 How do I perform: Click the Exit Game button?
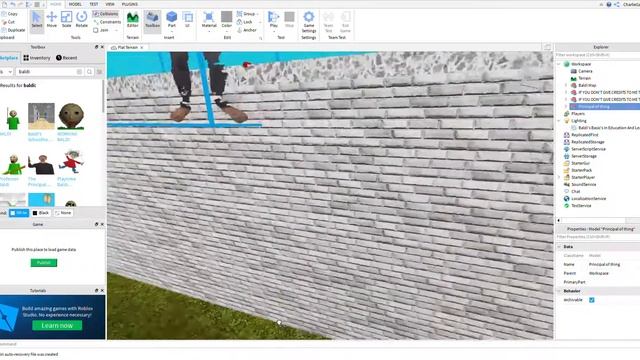(345, 22)
